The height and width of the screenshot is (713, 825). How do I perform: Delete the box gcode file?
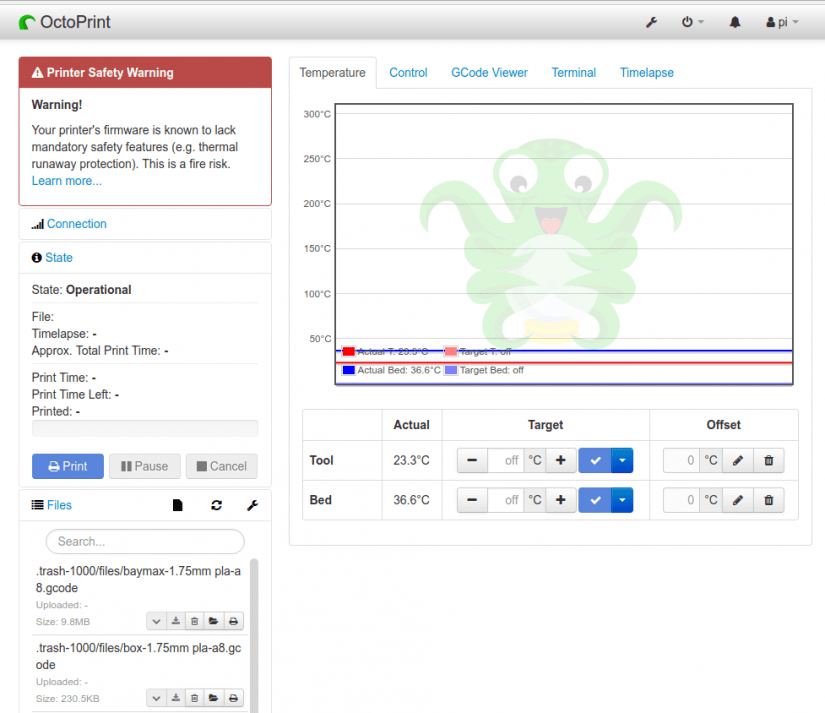[195, 698]
